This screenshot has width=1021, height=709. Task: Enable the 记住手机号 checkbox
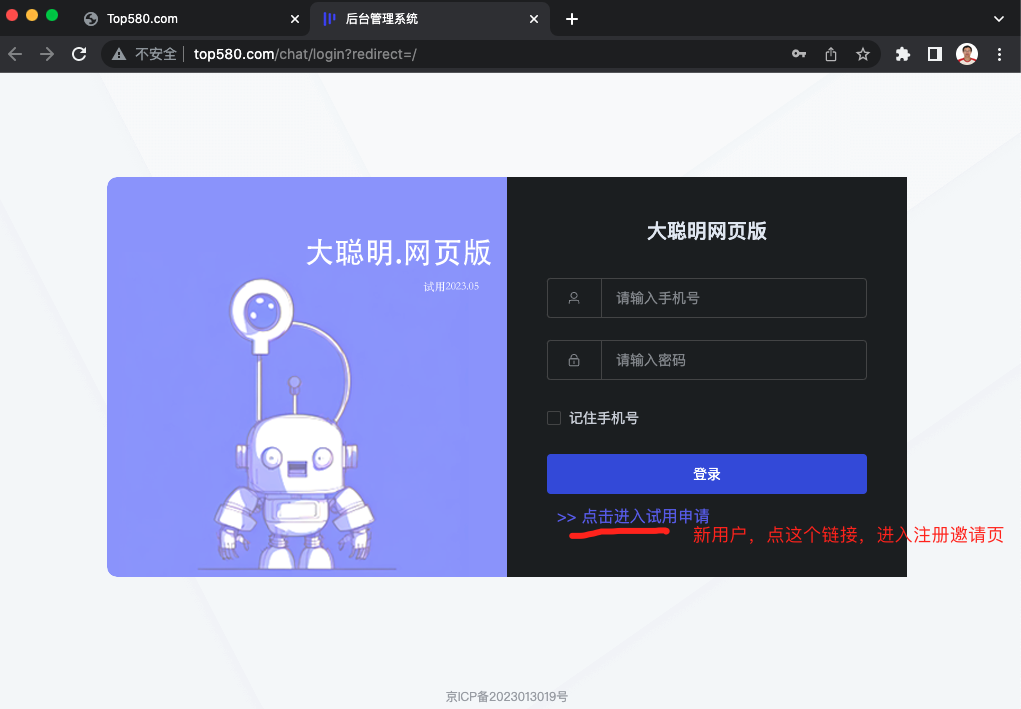(x=554, y=418)
